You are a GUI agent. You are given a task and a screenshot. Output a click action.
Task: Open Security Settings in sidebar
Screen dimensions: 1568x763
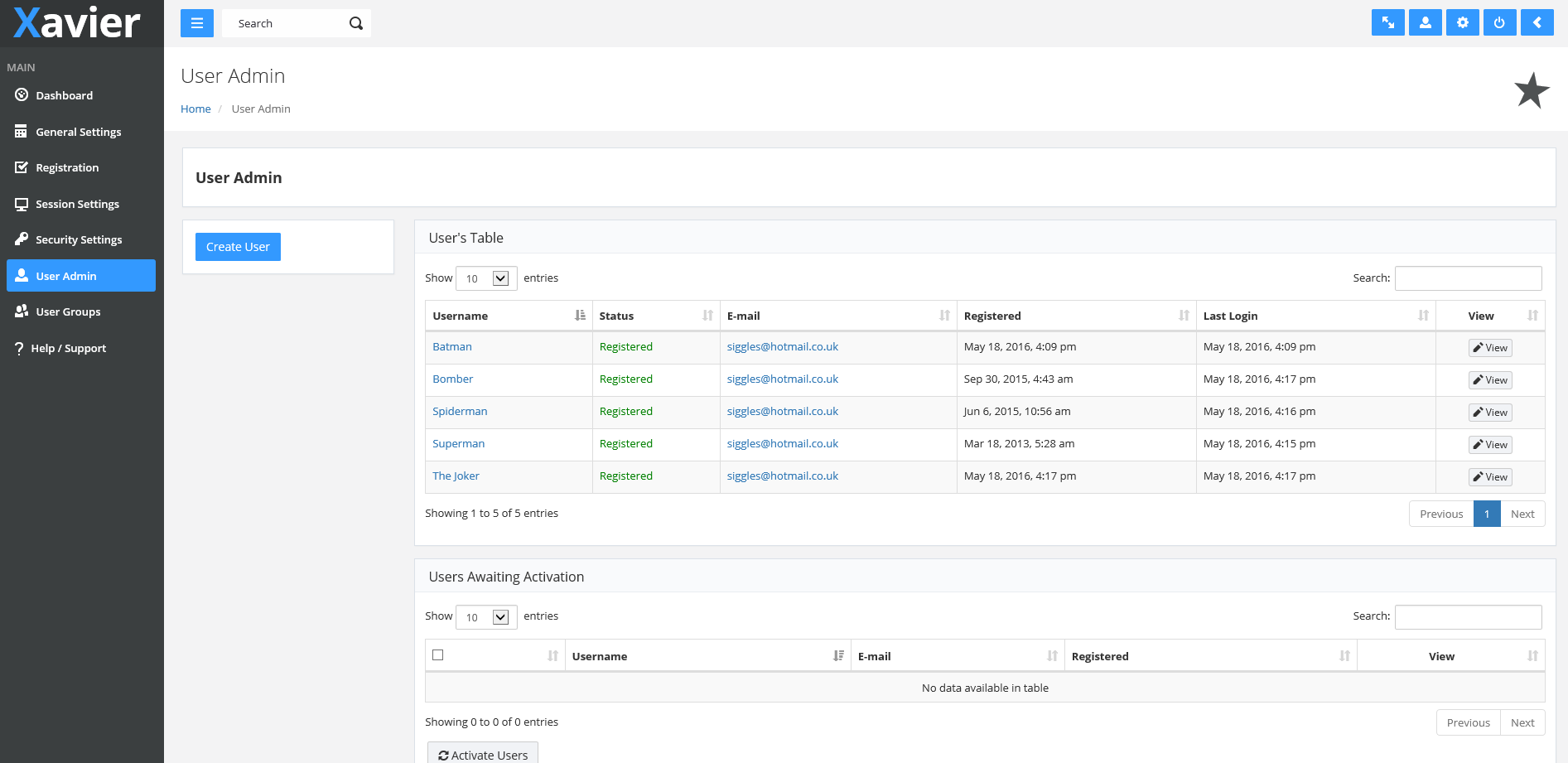(x=79, y=240)
